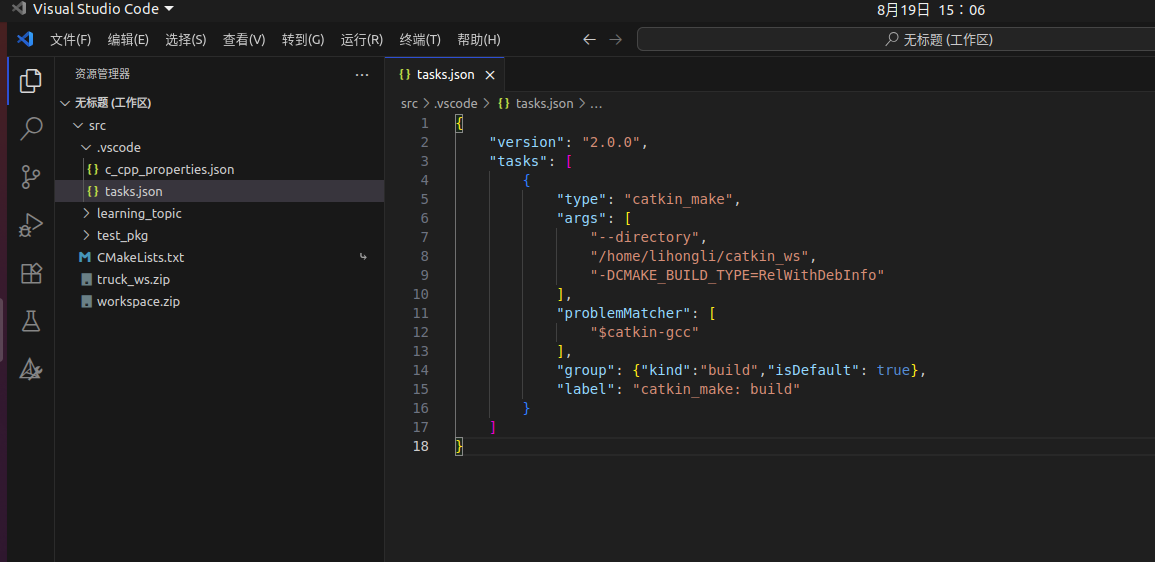The image size is (1155, 562).
Task: Click the .vscode breadcrumb segment
Action: pyautogui.click(x=455, y=104)
